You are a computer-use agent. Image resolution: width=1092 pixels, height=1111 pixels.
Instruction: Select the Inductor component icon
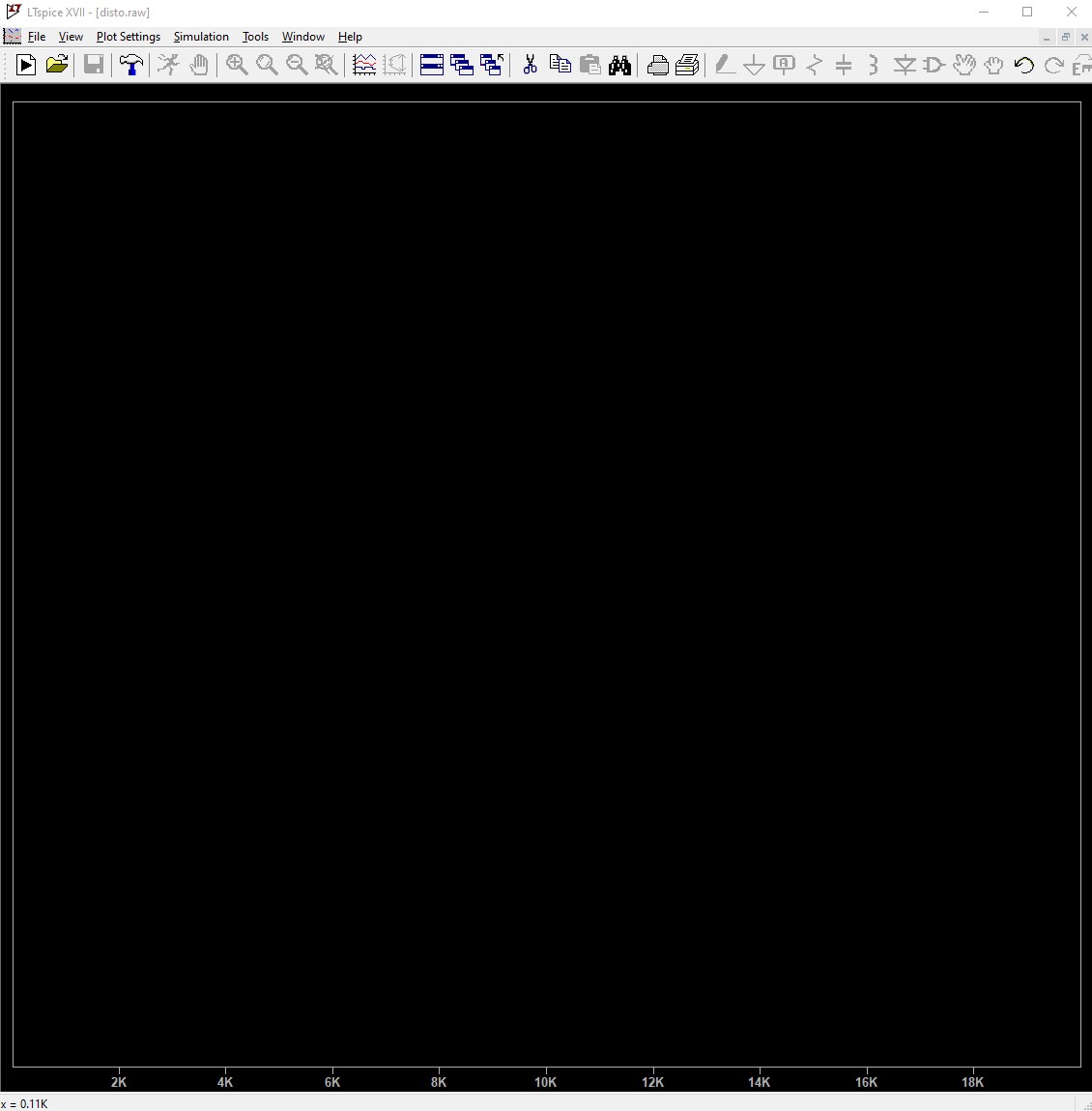pos(873,65)
